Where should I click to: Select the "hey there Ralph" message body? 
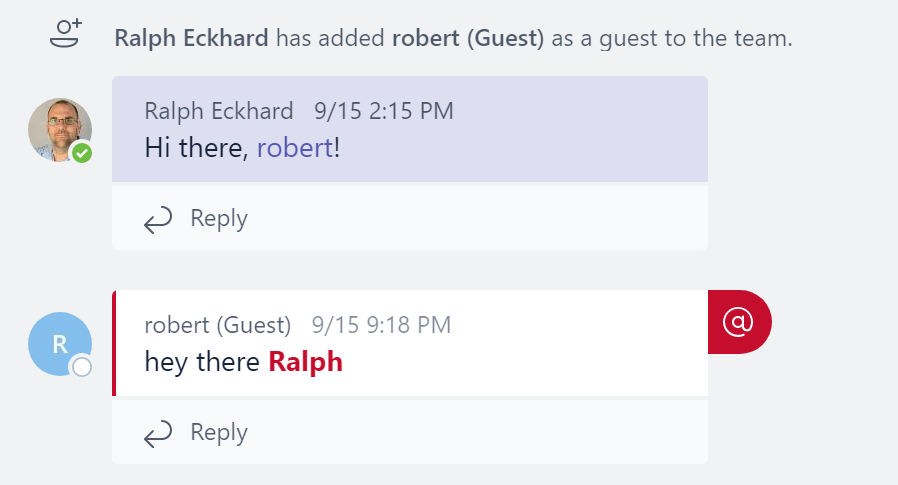[x=243, y=362]
